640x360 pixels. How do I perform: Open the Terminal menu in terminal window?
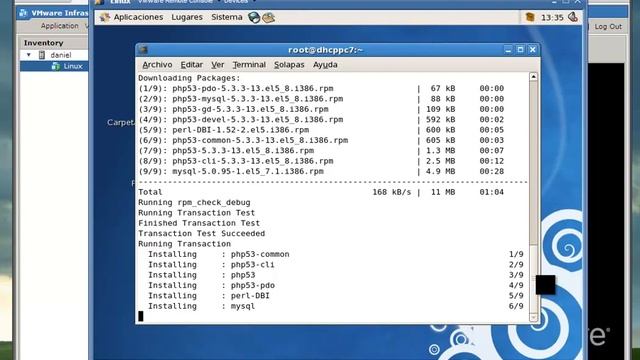coord(249,64)
